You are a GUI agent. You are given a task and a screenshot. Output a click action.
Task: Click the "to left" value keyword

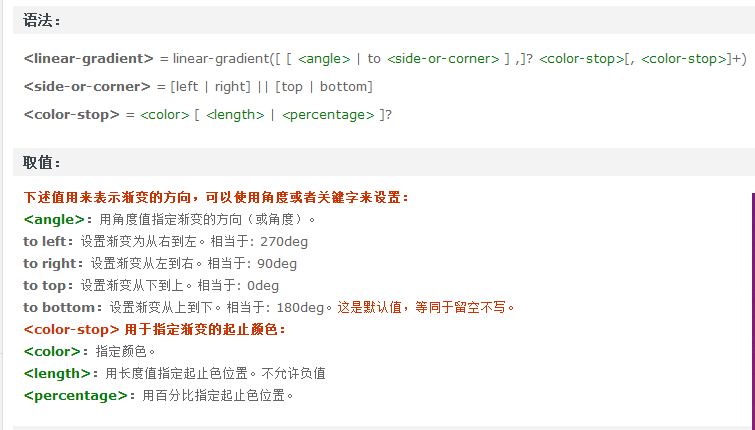pyautogui.click(x=46, y=241)
